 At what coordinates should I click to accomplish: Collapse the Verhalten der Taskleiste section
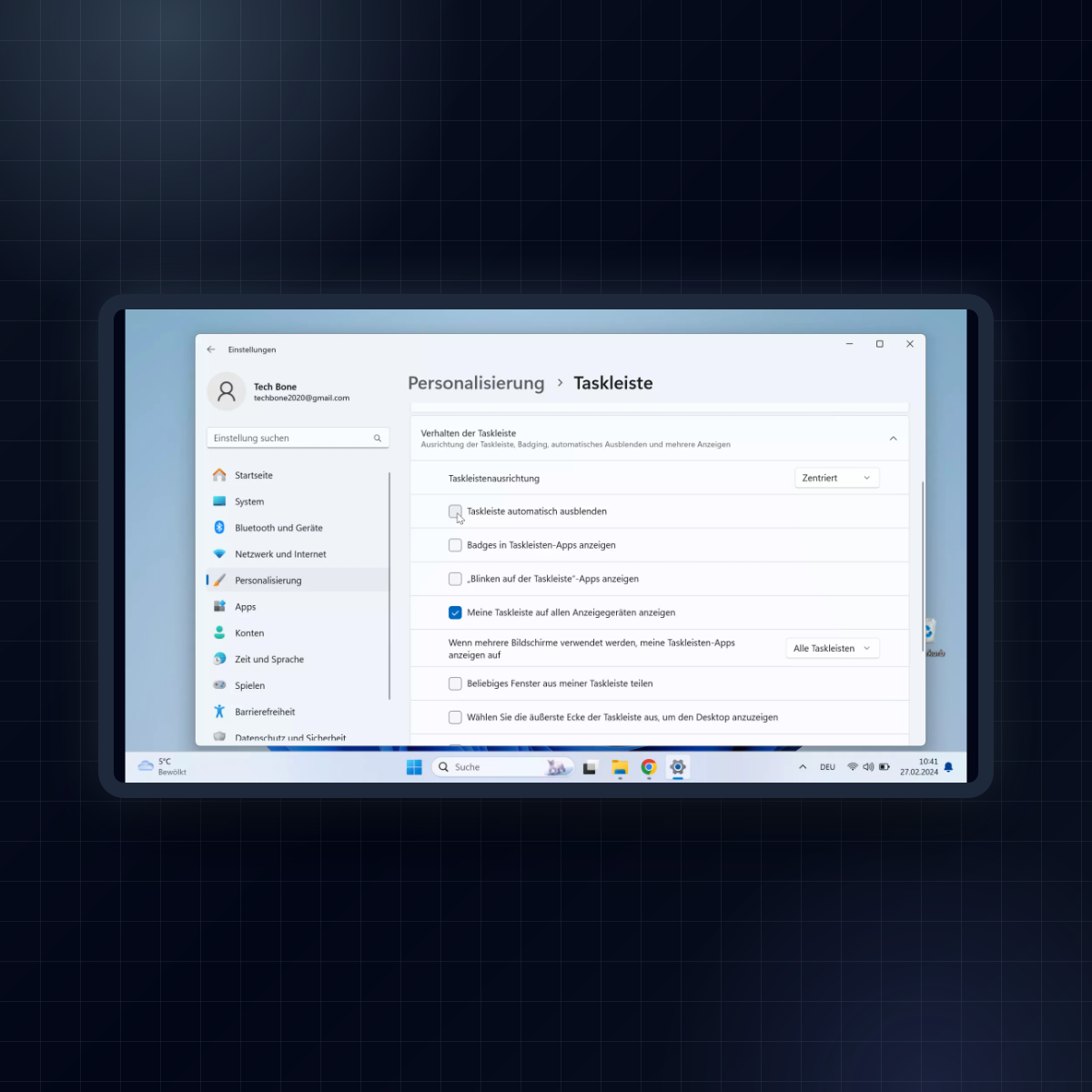tap(894, 439)
